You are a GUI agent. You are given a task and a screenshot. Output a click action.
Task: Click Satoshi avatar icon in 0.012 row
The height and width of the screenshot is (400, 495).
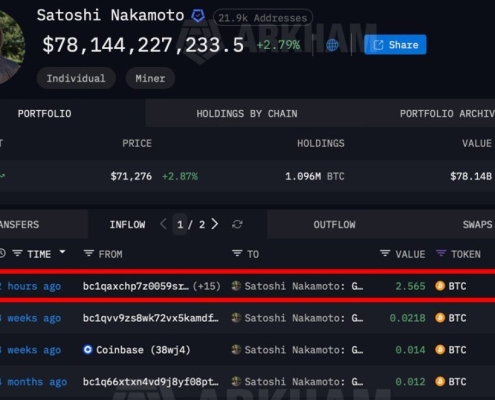pyautogui.click(x=236, y=381)
